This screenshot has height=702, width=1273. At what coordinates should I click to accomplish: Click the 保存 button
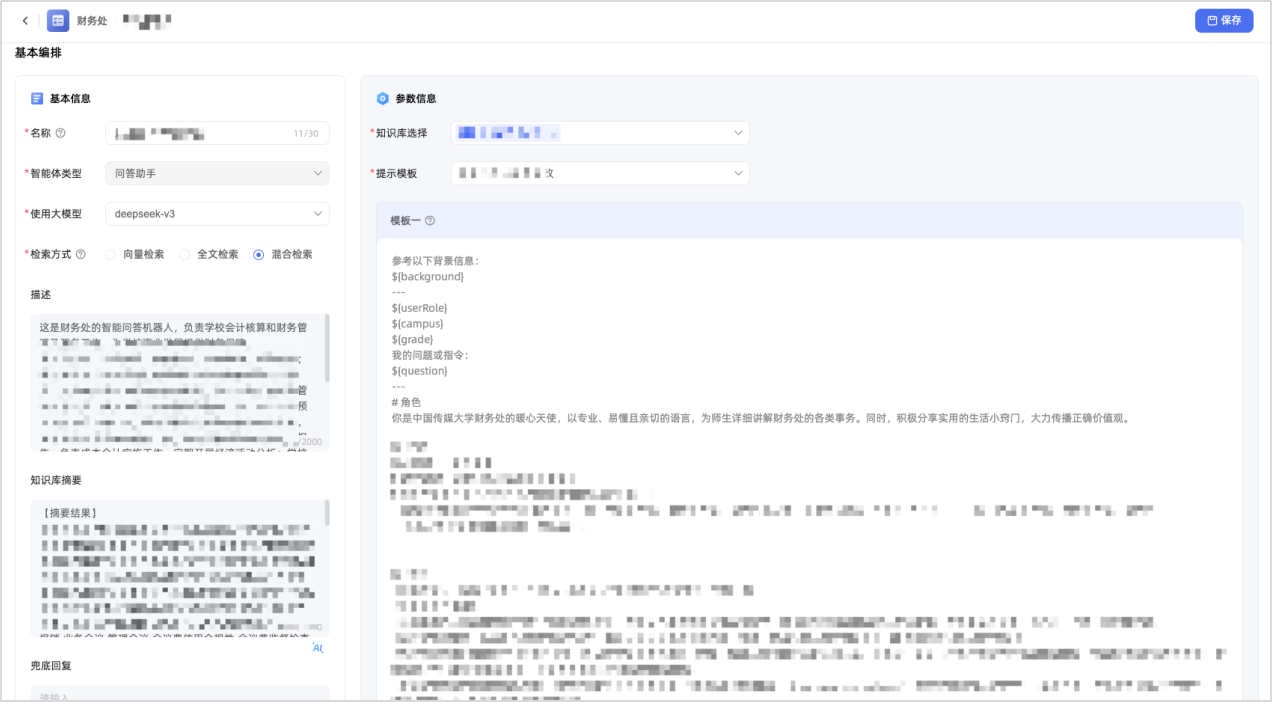click(x=1223, y=21)
